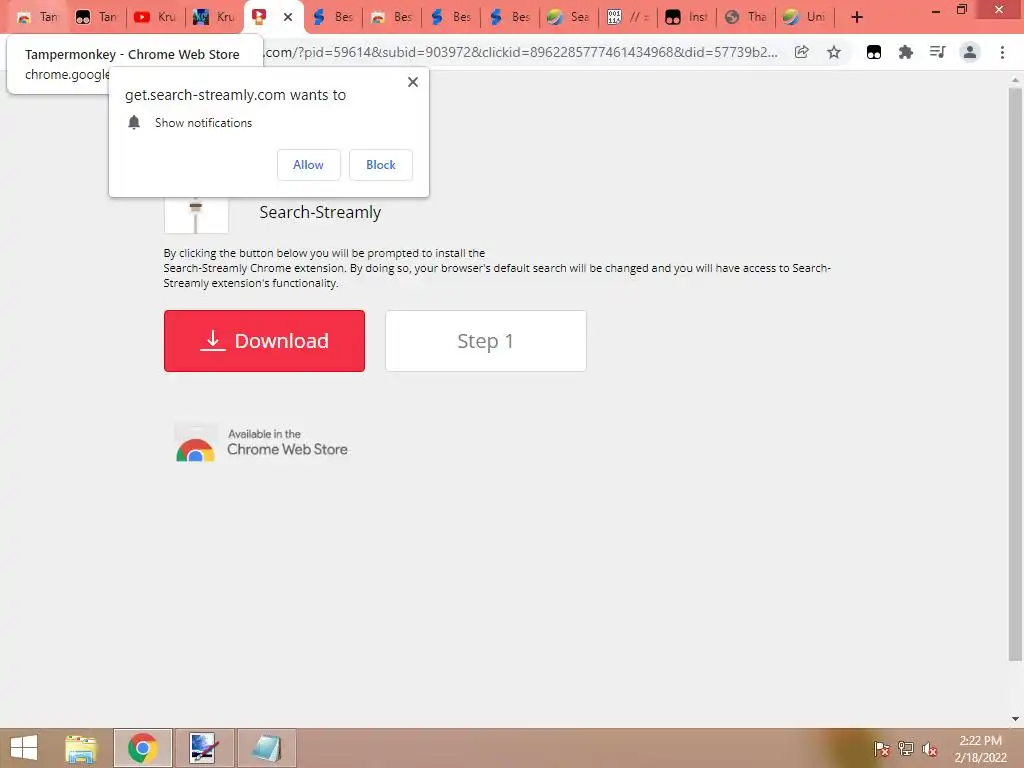Switch to the tab titled // =
Screen dimensions: 1024x768
click(x=628, y=17)
